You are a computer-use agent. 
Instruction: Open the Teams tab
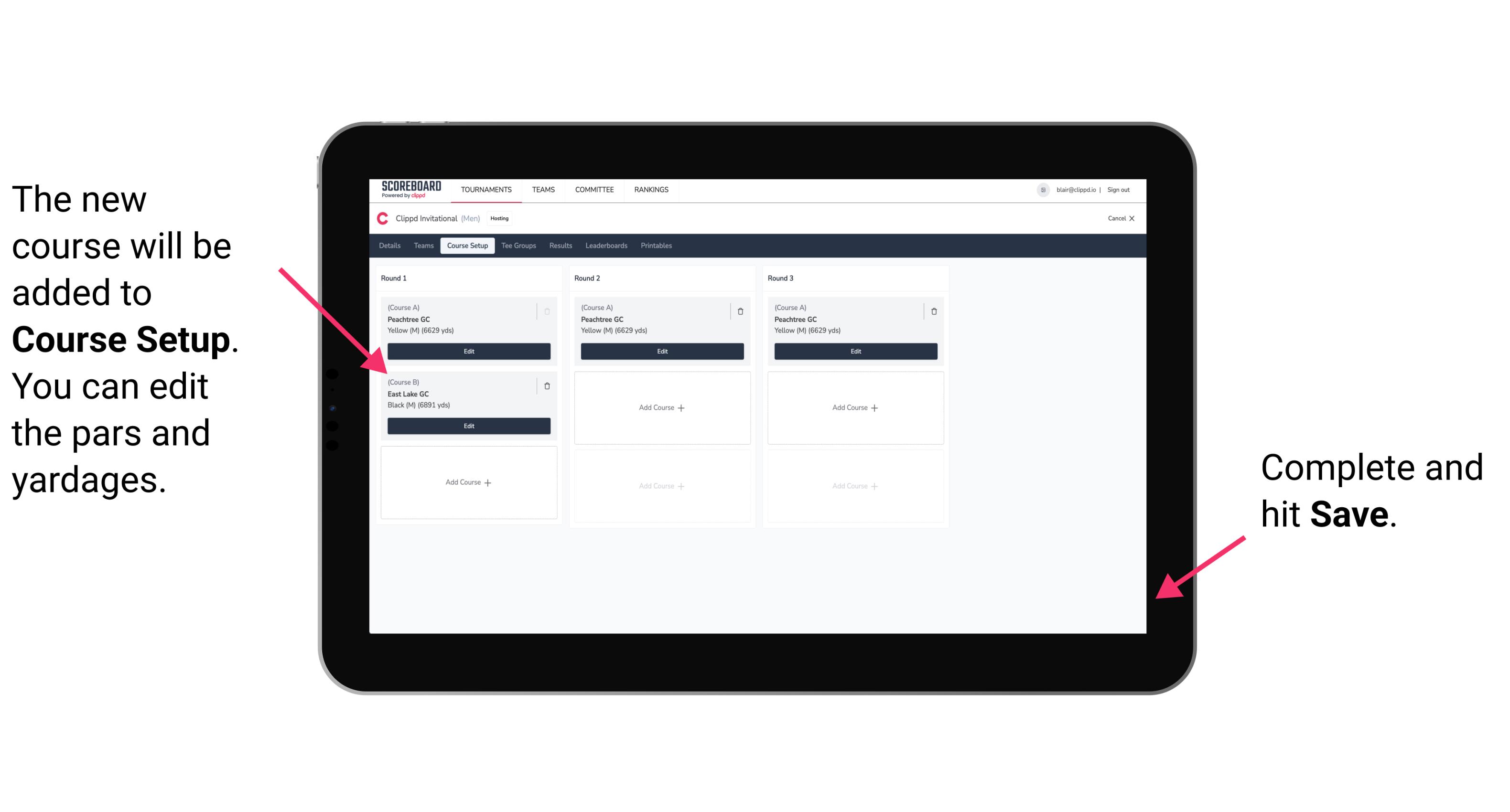click(x=422, y=245)
